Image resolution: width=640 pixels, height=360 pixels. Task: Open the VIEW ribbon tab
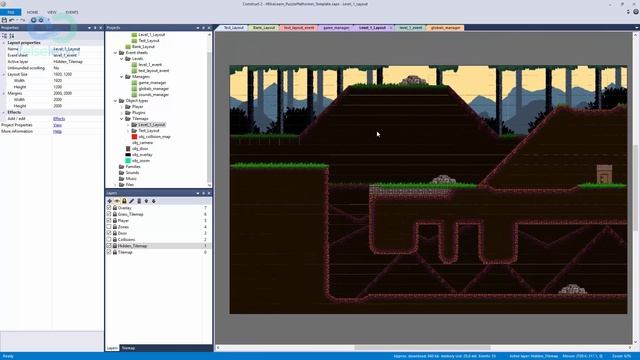click(x=52, y=12)
